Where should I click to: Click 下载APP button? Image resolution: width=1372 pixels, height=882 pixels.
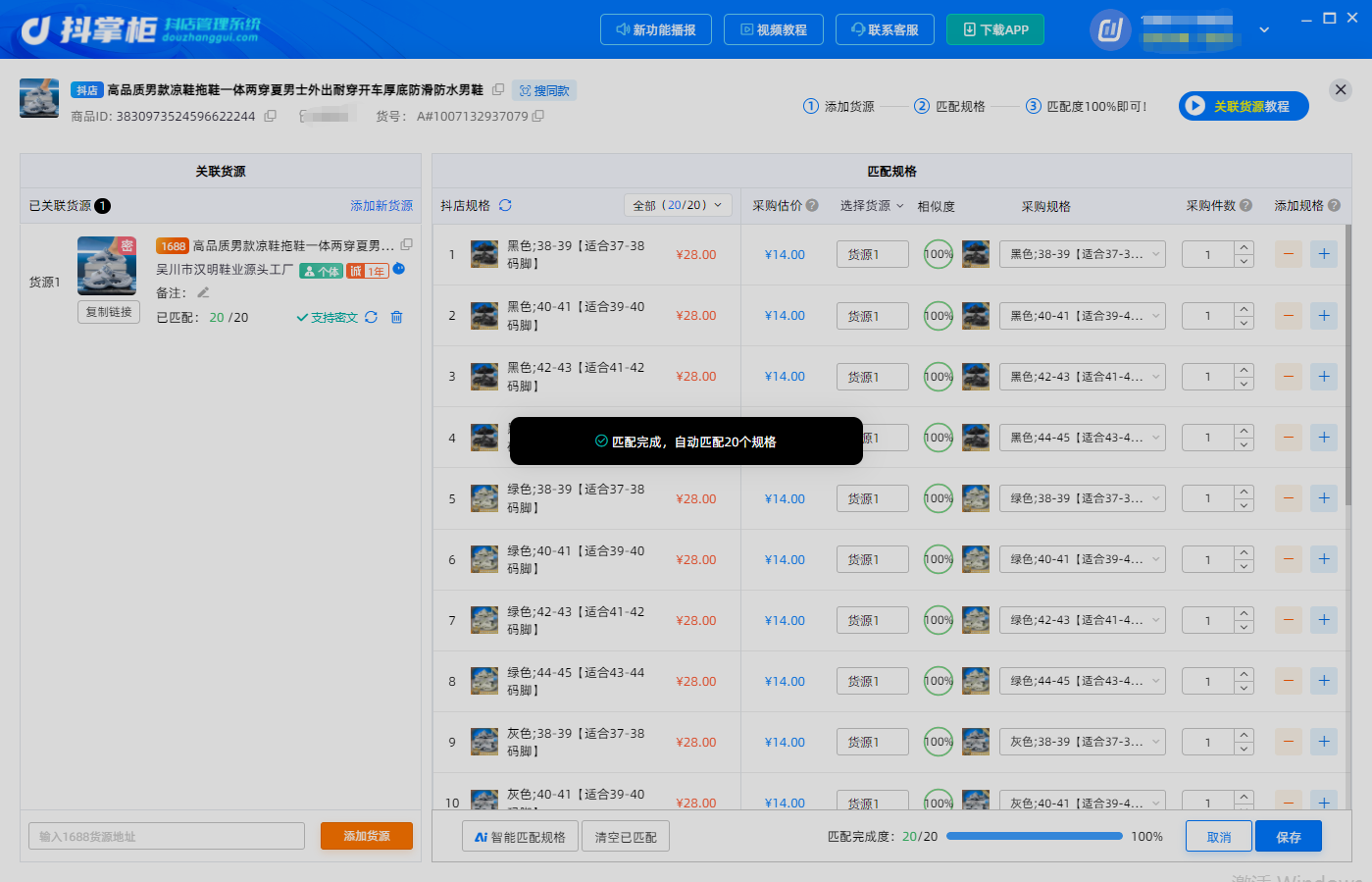995,29
